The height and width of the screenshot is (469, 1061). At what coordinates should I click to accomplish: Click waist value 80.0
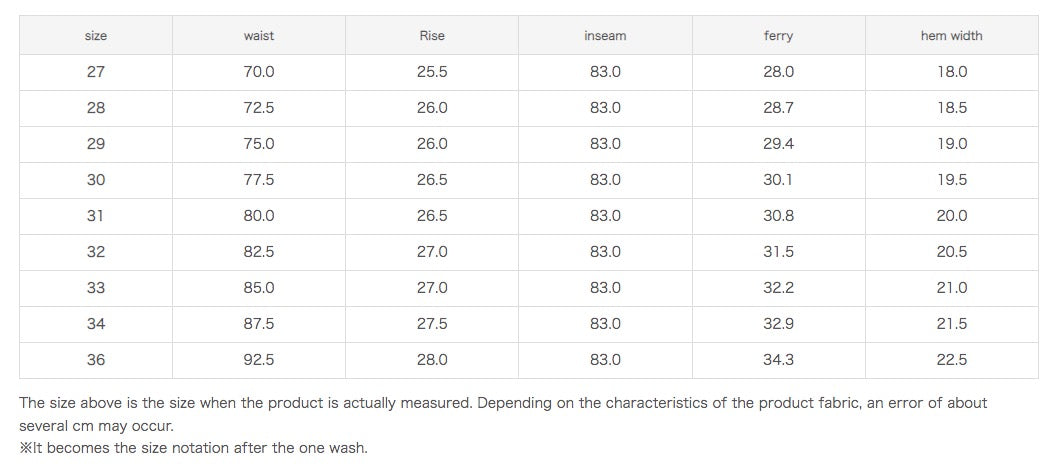pos(259,216)
